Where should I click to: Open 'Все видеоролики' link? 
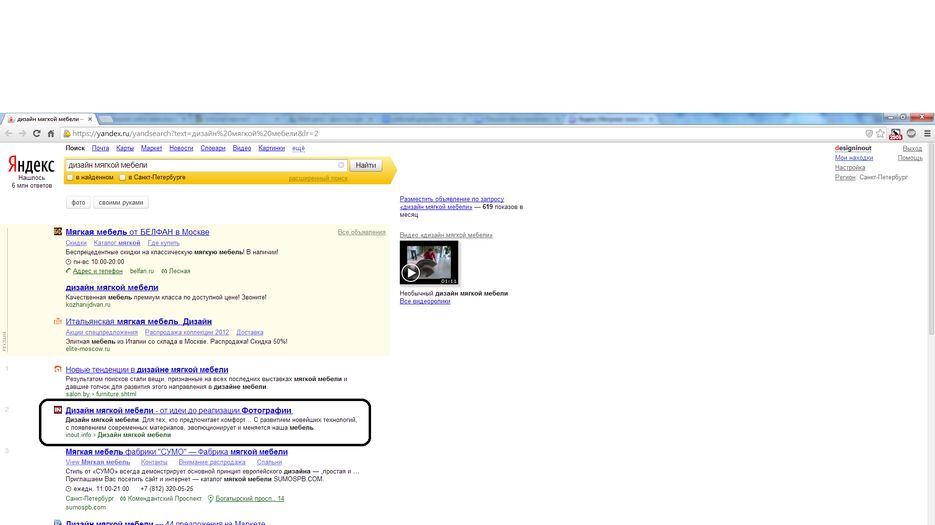point(425,301)
